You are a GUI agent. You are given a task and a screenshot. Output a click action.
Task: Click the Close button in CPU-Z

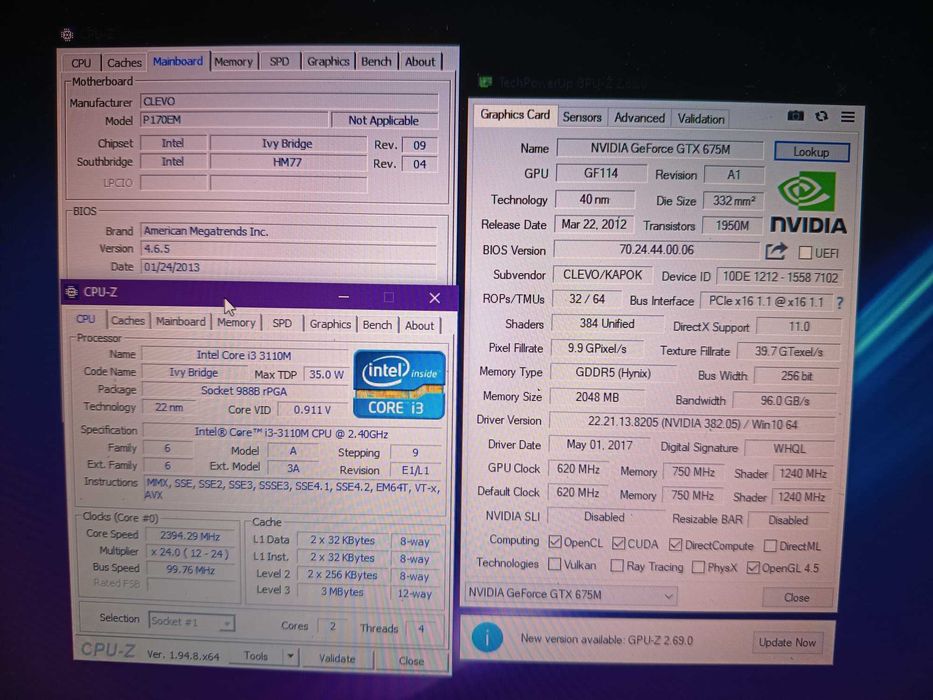pyautogui.click(x=411, y=661)
